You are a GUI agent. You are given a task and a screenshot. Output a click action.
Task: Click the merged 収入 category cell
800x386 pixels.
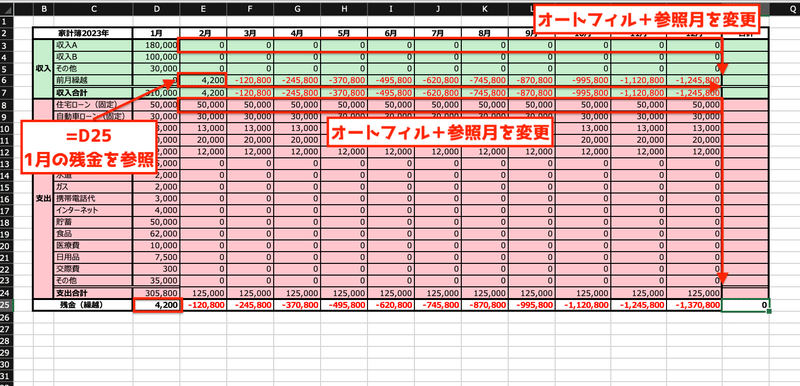43,69
